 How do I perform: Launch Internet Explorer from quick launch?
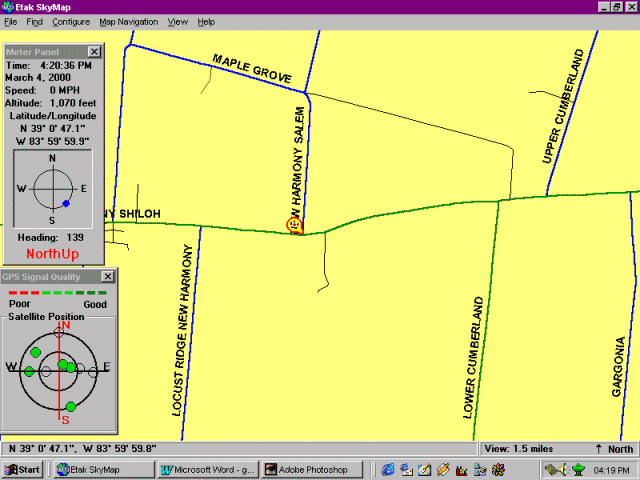[388, 470]
